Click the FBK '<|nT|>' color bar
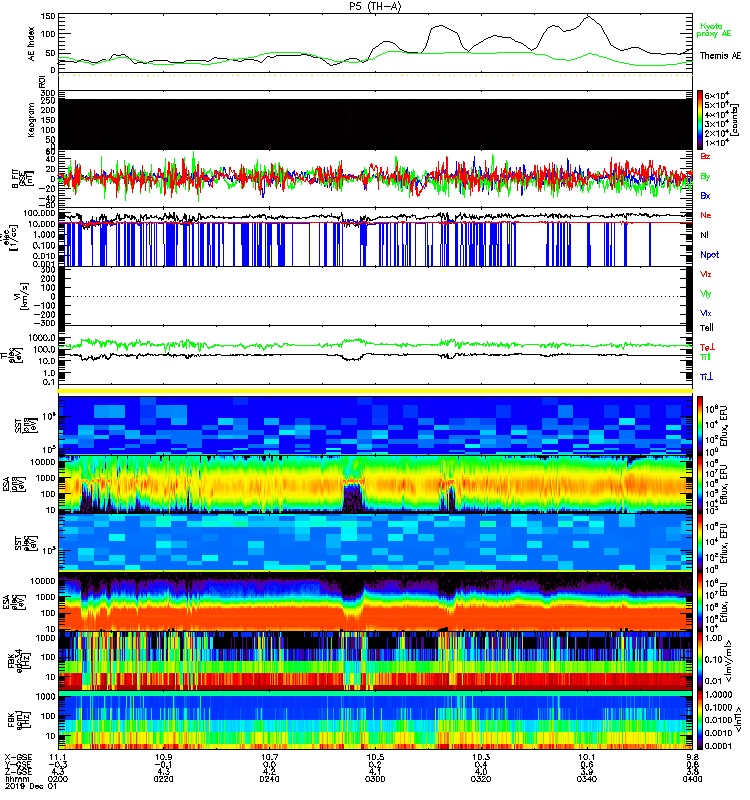750x800 pixels. click(x=700, y=720)
